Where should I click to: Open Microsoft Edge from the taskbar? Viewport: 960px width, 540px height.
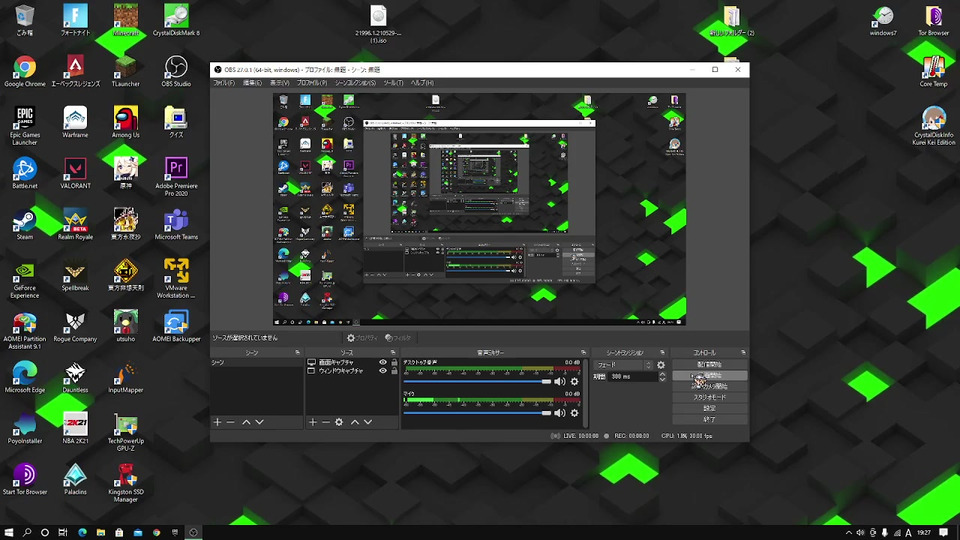(x=82, y=532)
